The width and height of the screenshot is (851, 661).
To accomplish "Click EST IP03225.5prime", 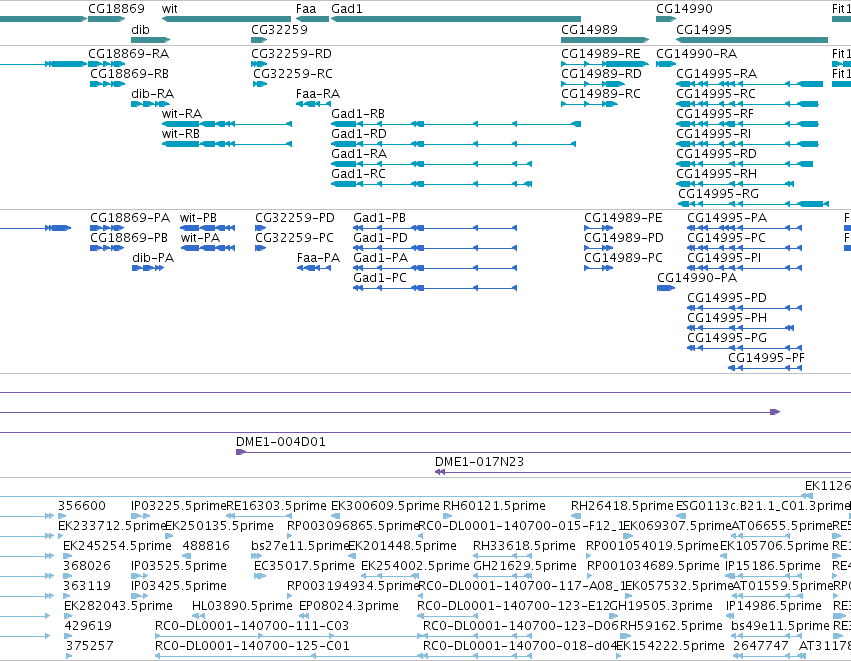I will (141, 517).
